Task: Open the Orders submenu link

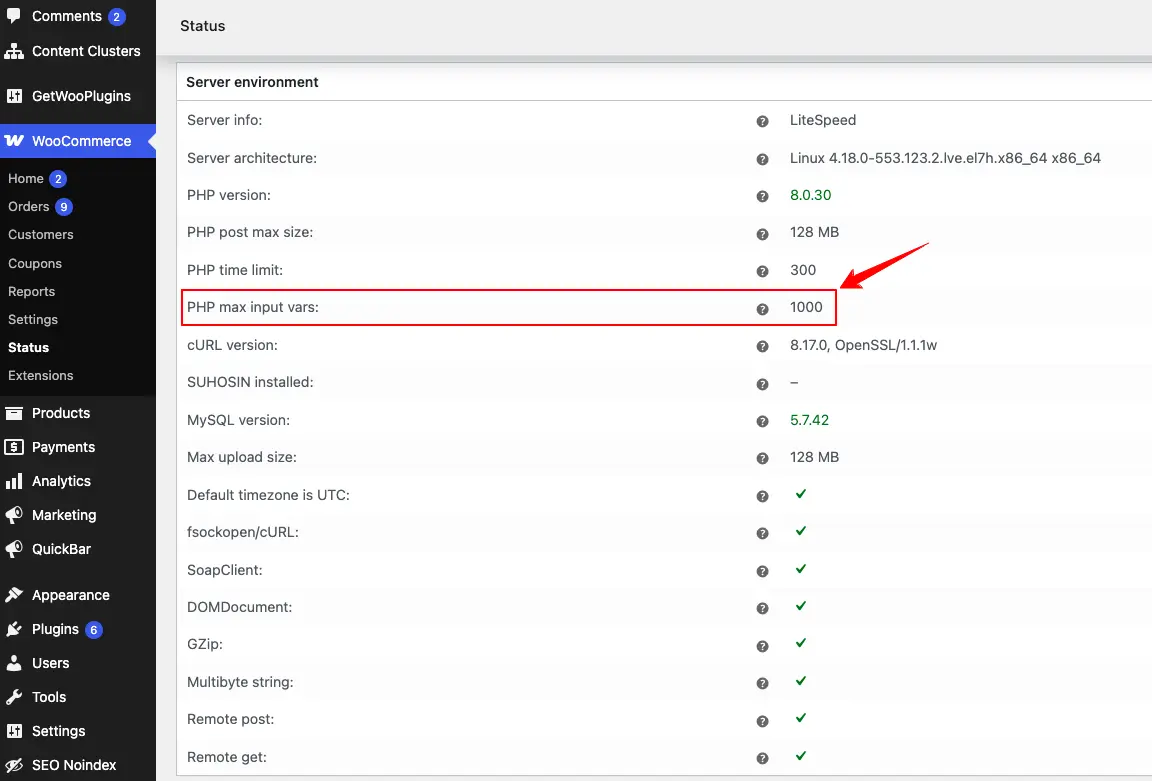Action: click(29, 206)
